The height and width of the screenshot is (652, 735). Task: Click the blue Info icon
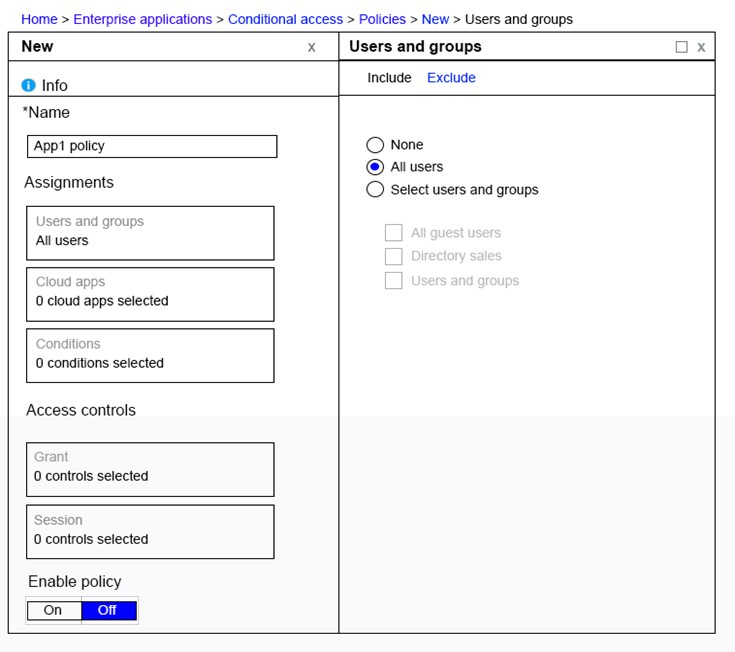(x=28, y=85)
